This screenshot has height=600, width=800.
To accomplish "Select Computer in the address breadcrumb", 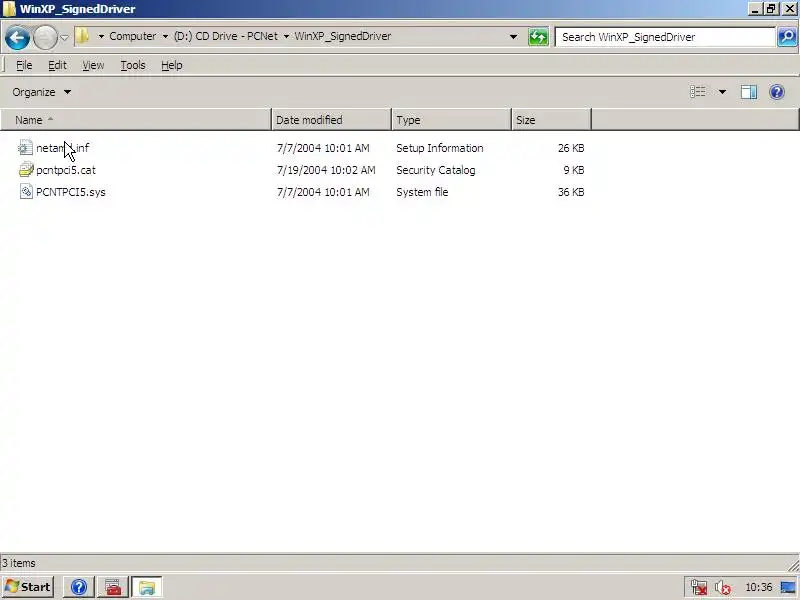I will [133, 36].
